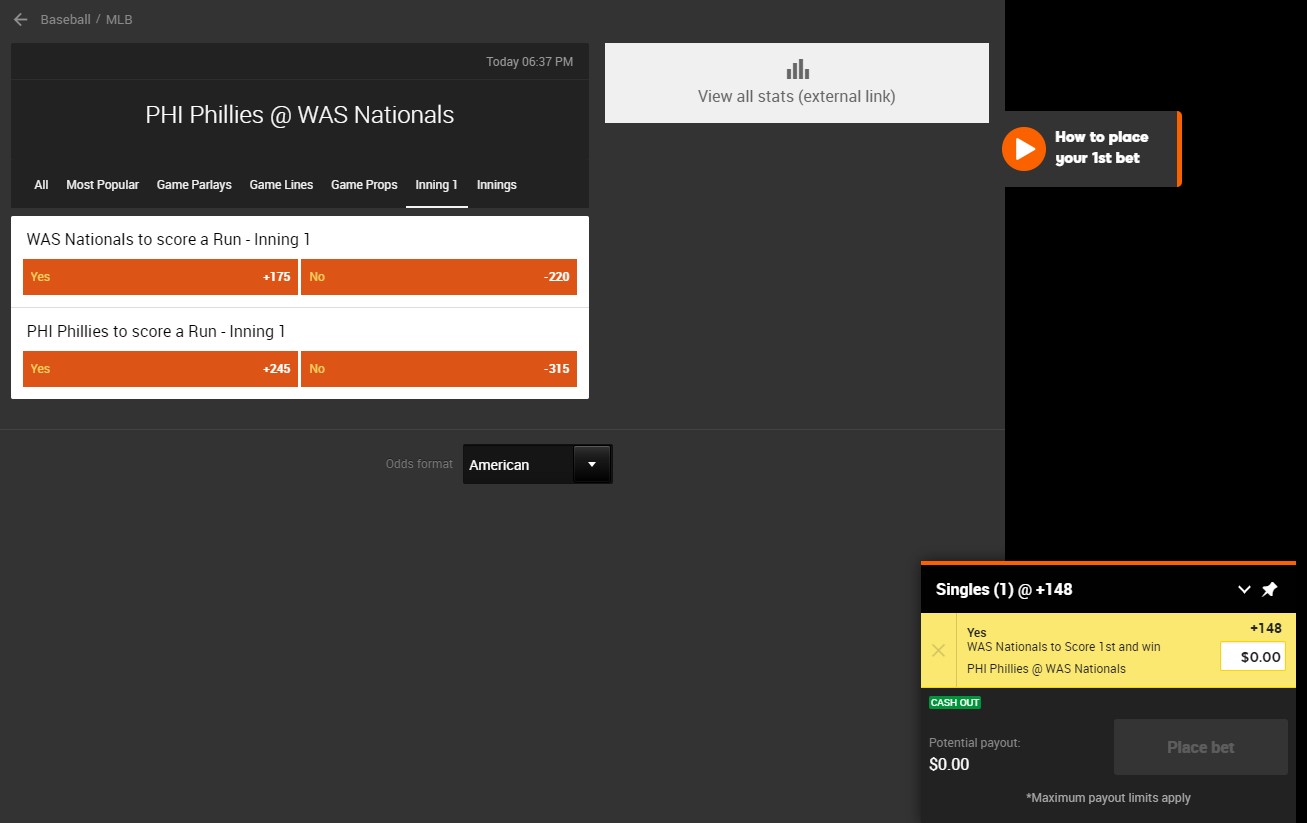Collapse the betslip with chevron icon
The height and width of the screenshot is (823, 1307).
(x=1244, y=590)
